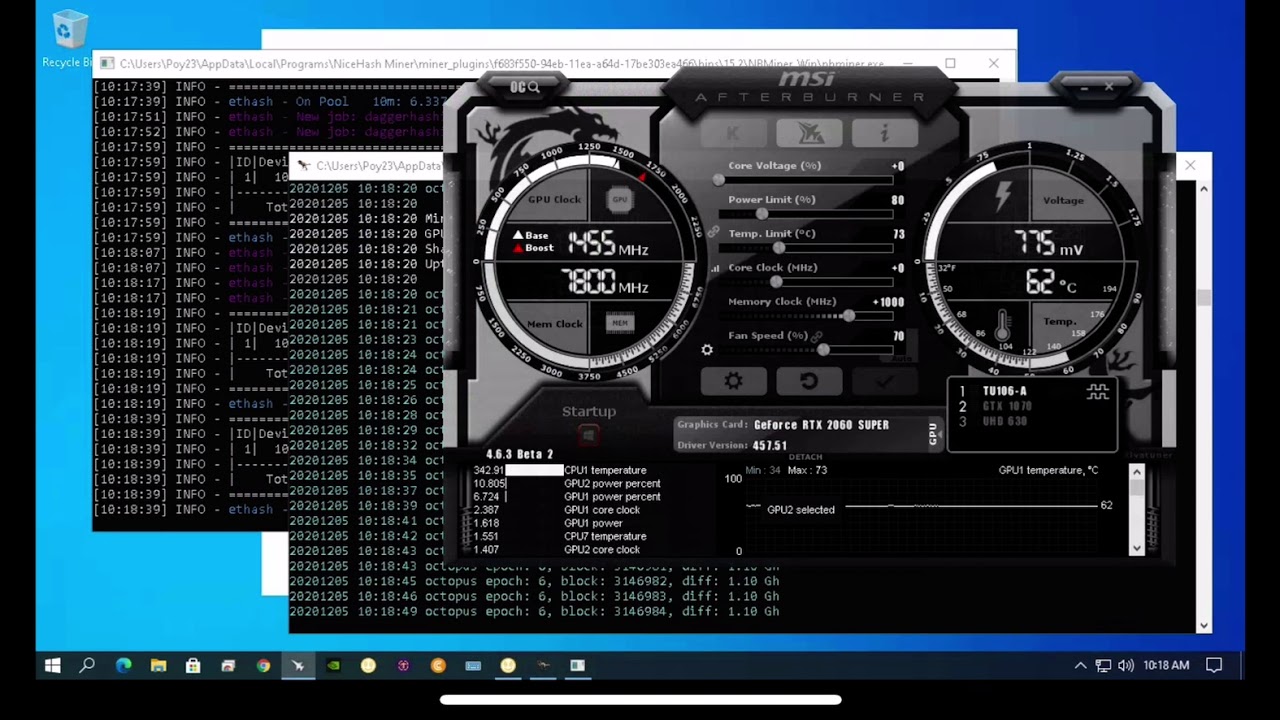This screenshot has height=720, width=1280.
Task: Open File Explorer from the taskbar
Action: (158, 665)
